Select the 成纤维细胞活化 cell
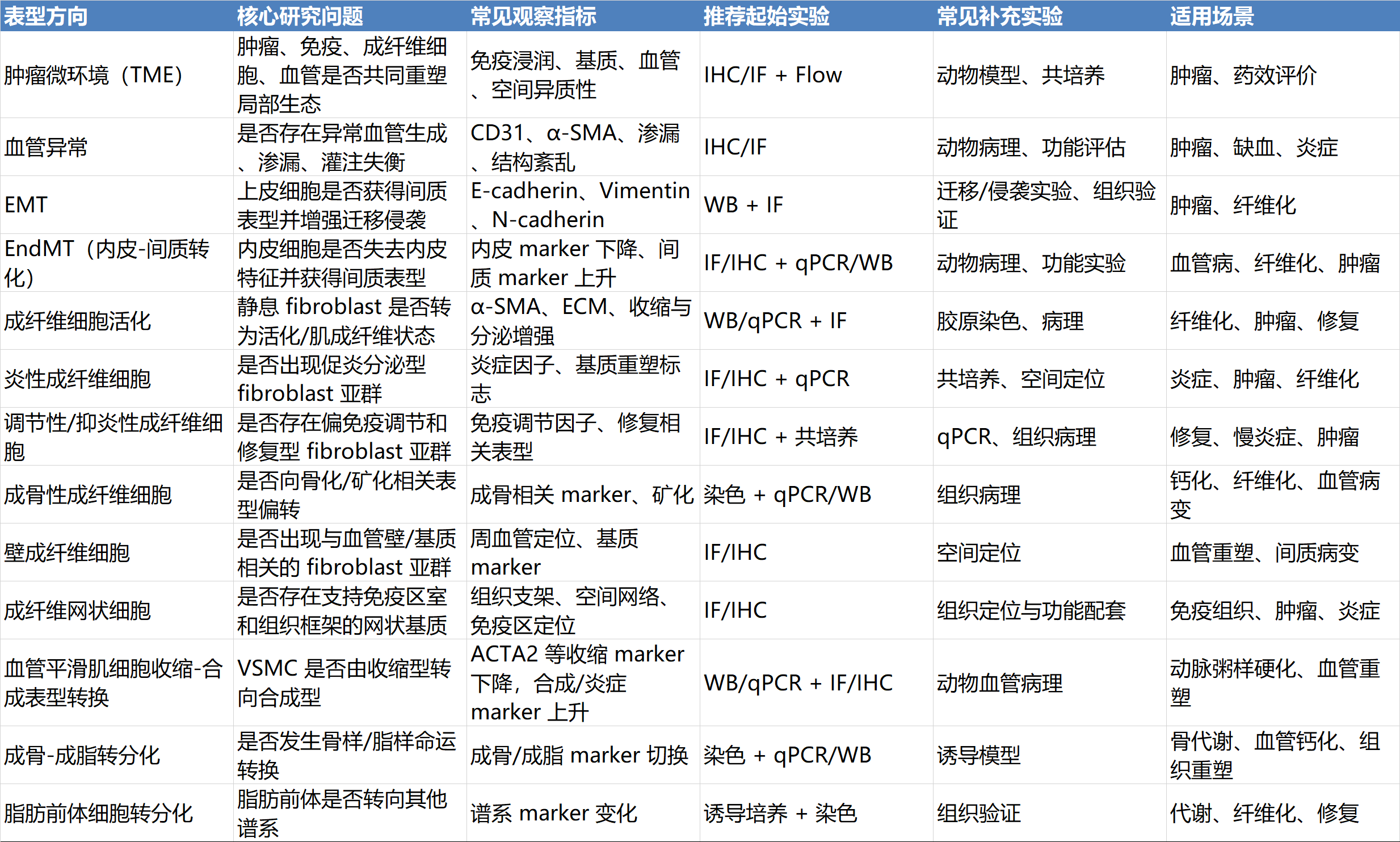The height and width of the screenshot is (842, 1400). click(77, 321)
